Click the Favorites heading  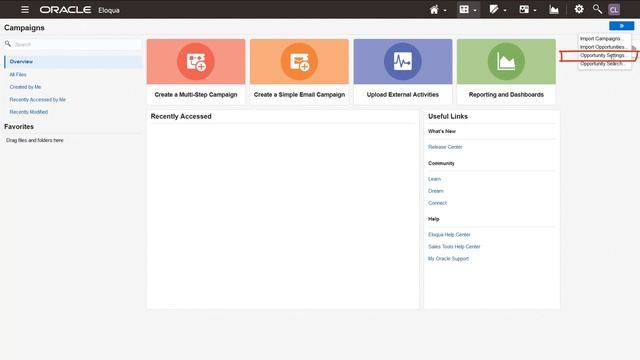[19, 127]
